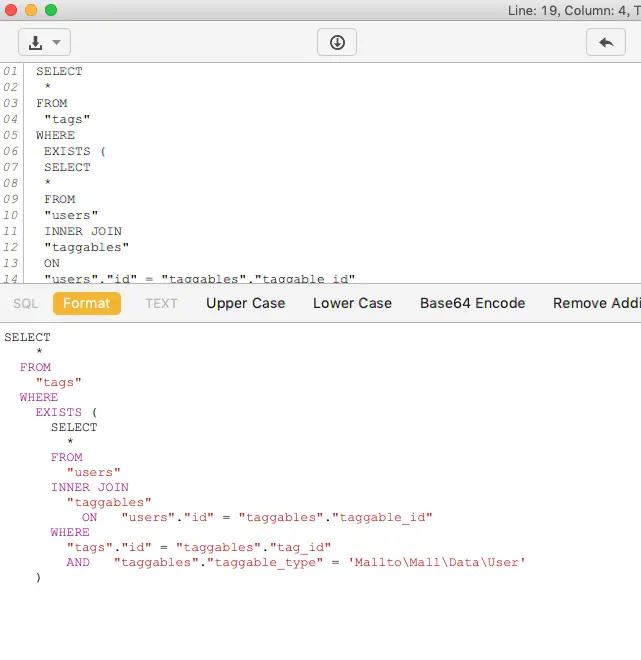Screen dimensions: 641x660
Task: Click "tag_id" in the formatted output
Action: pos(300,548)
